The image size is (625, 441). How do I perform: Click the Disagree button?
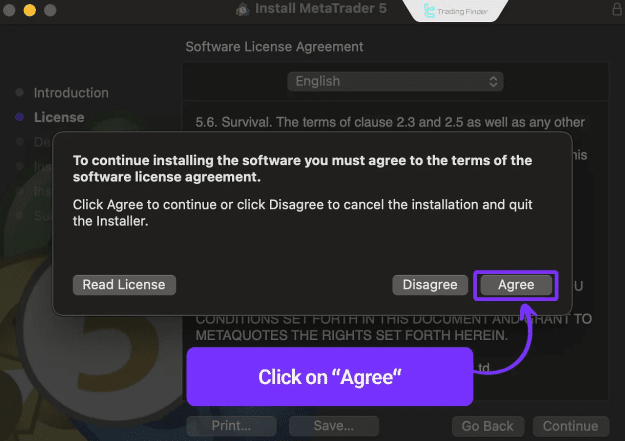point(430,285)
